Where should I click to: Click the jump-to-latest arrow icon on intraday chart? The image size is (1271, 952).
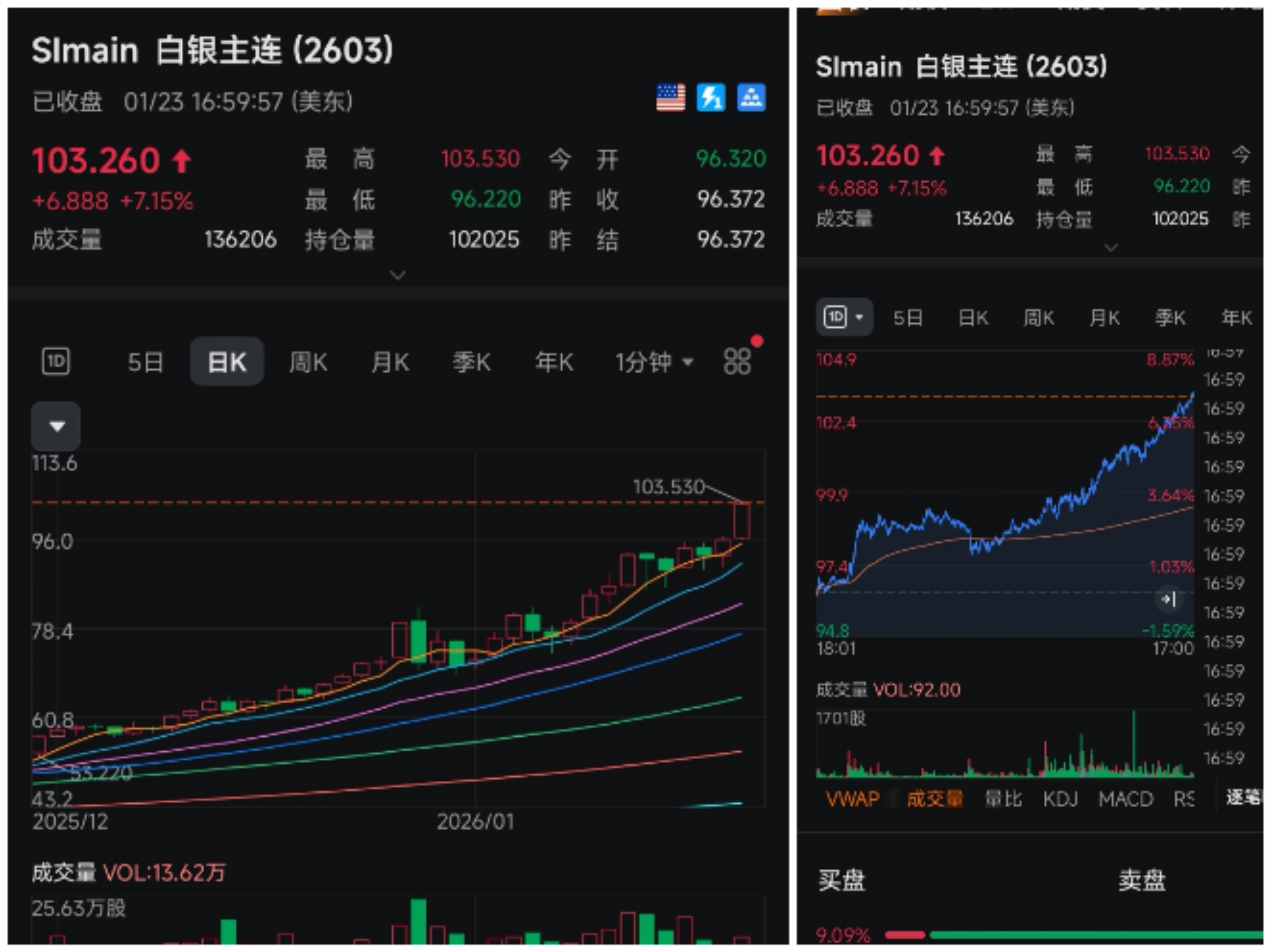point(1169,600)
